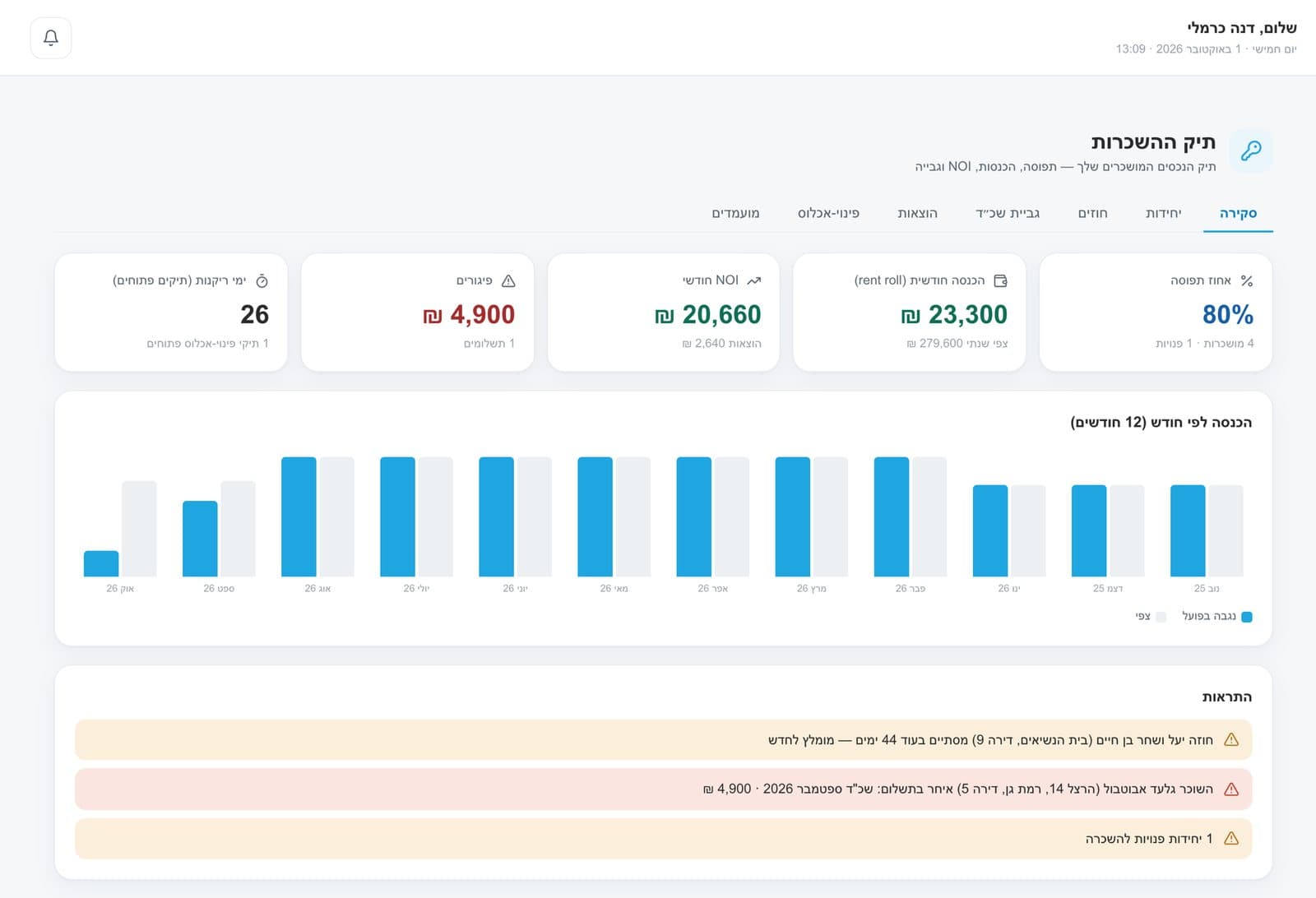The image size is (1316, 898).
Task: Click the הוצאות 2,640 text
Action: tap(721, 344)
